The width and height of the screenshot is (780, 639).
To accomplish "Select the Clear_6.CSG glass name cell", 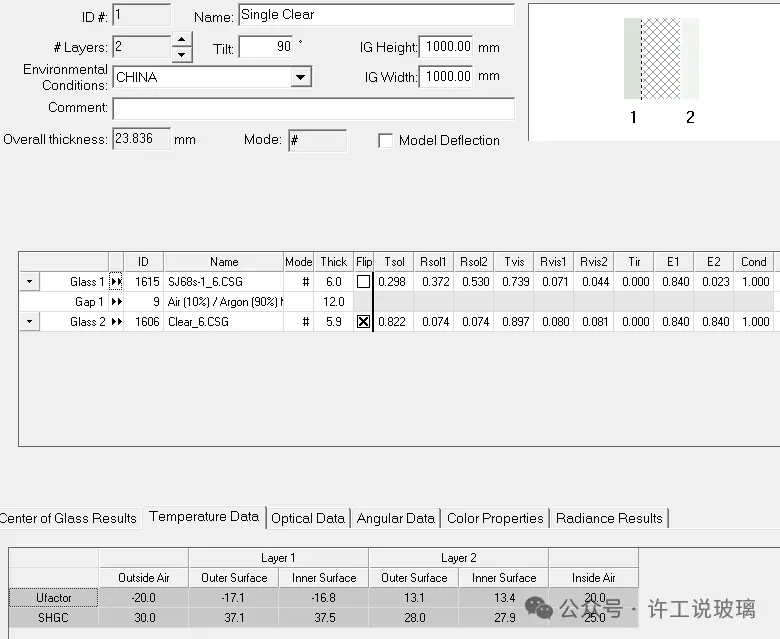I will pyautogui.click(x=223, y=322).
